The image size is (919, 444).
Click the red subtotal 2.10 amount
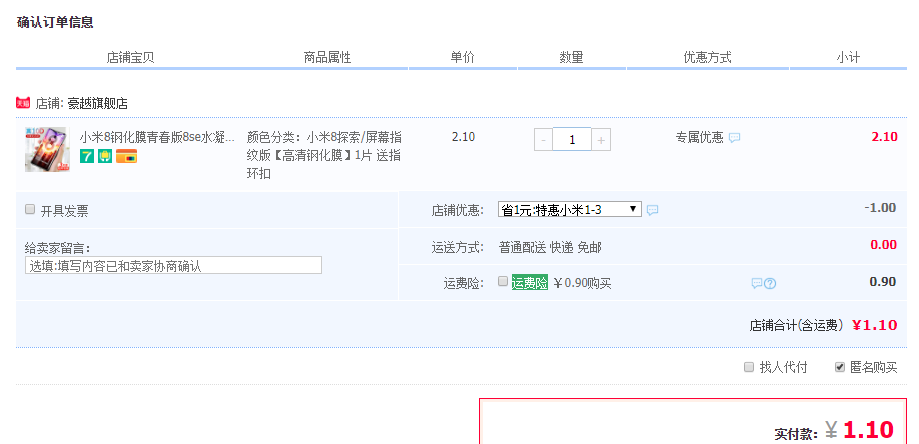click(884, 137)
